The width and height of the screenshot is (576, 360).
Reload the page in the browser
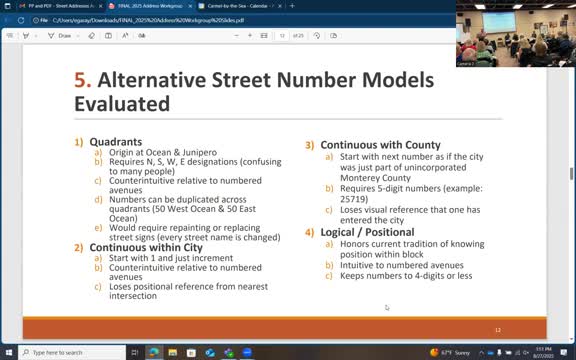21,20
